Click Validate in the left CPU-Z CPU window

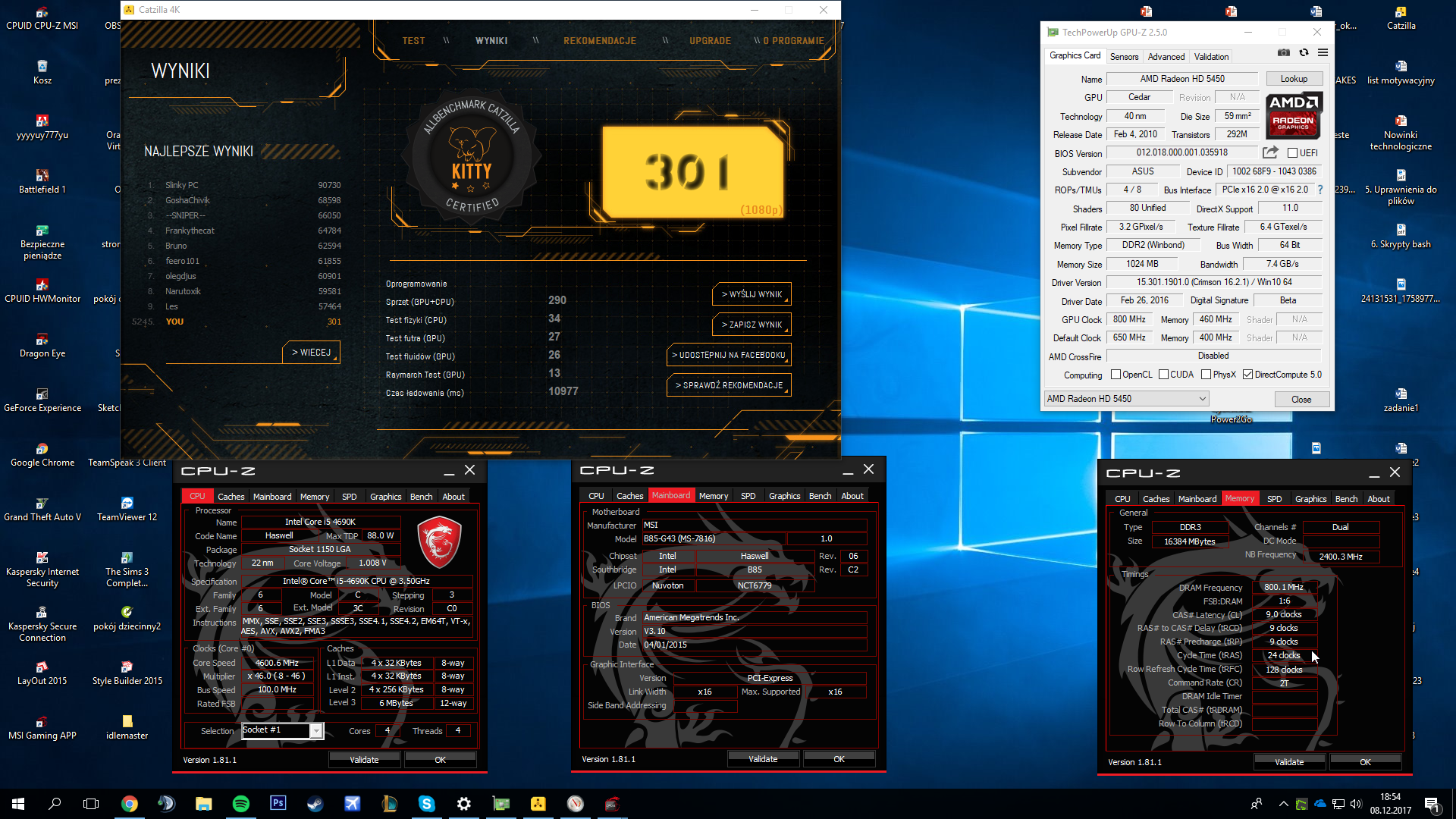[364, 759]
